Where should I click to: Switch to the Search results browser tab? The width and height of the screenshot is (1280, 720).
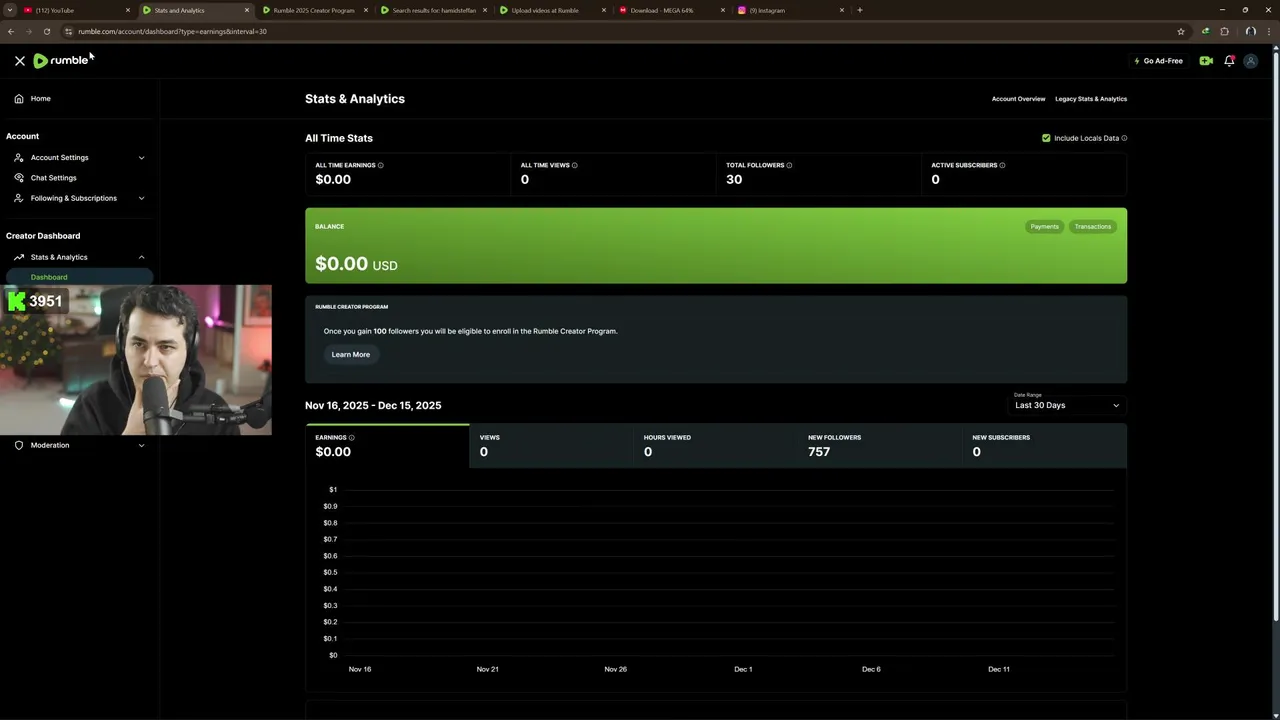[x=433, y=10]
